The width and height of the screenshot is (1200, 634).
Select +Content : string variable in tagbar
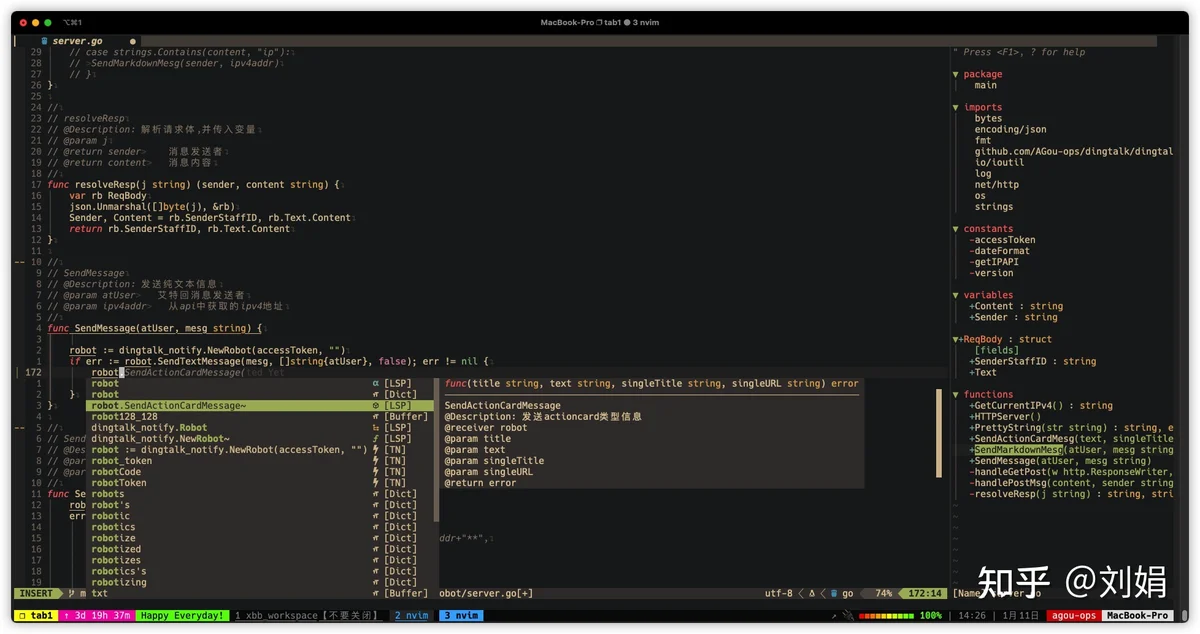coord(1016,306)
